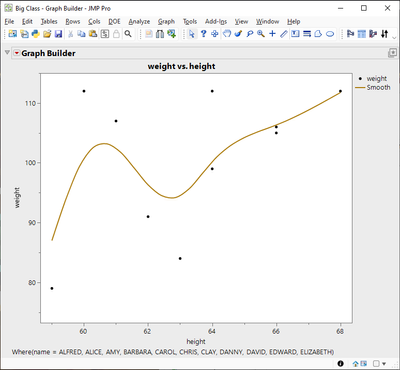Open the Edit menu
The height and width of the screenshot is (370, 400).
click(27, 22)
